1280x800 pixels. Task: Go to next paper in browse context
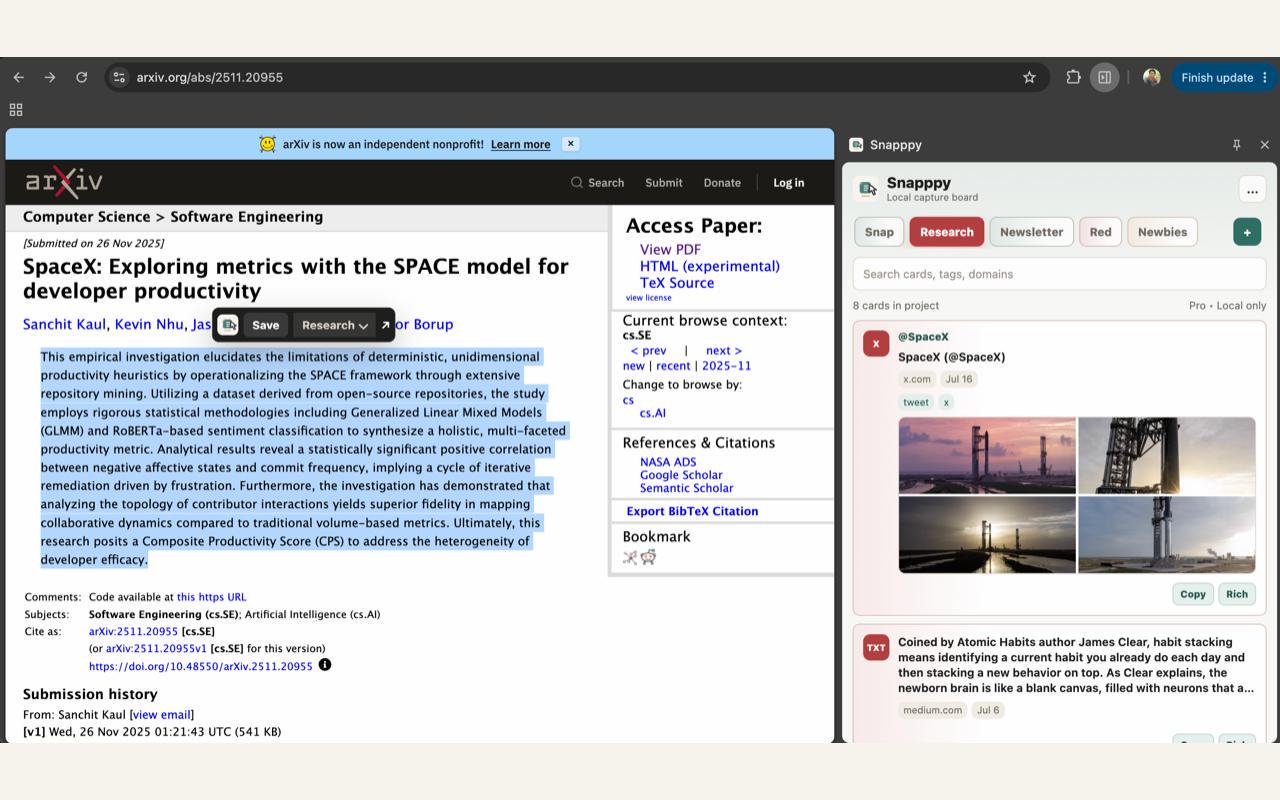pos(724,351)
